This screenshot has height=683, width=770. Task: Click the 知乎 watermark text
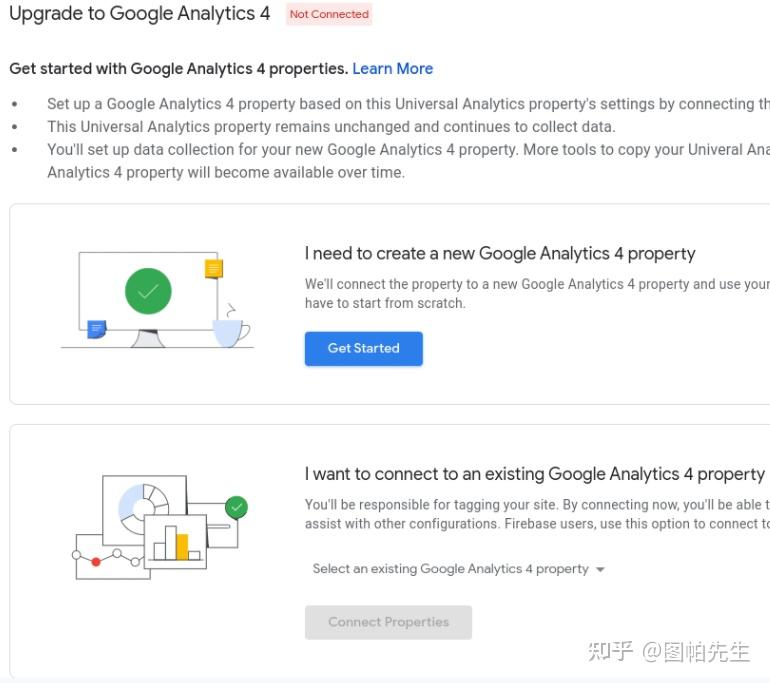[x=610, y=652]
